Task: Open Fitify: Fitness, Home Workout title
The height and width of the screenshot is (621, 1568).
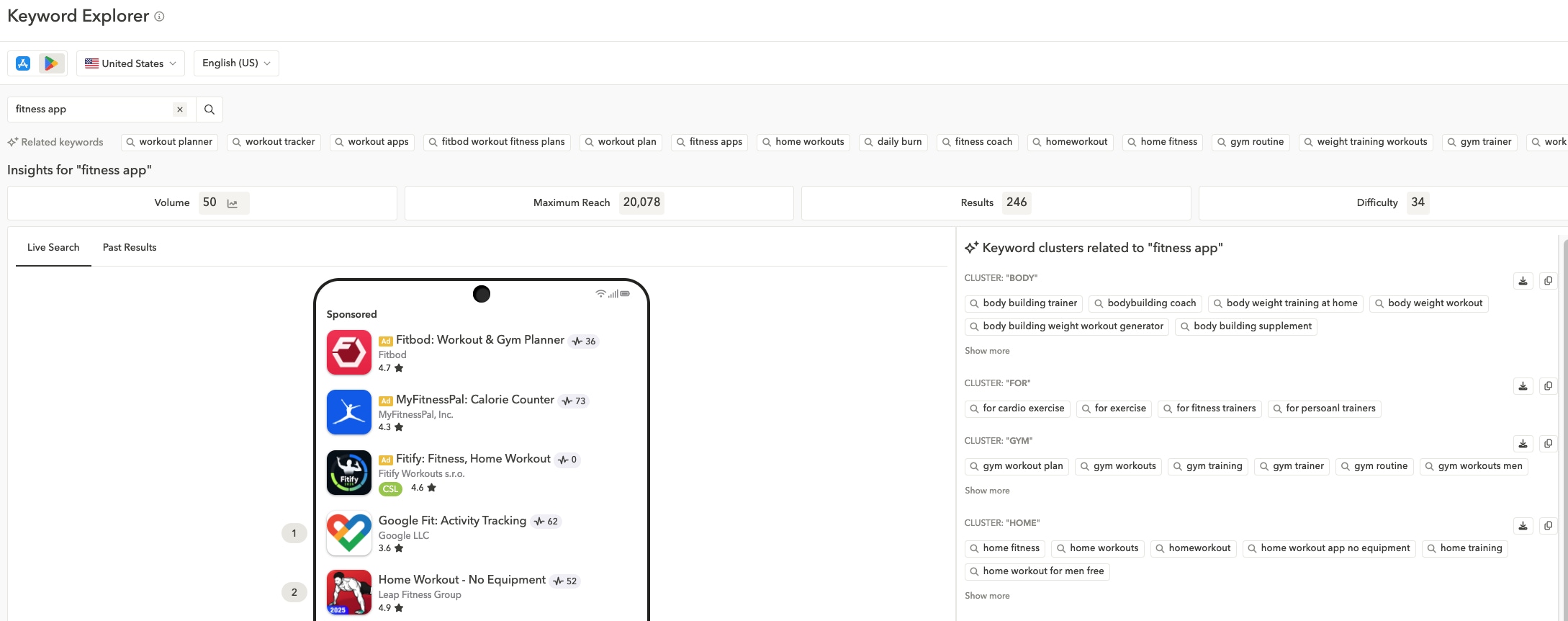Action: coord(473,459)
